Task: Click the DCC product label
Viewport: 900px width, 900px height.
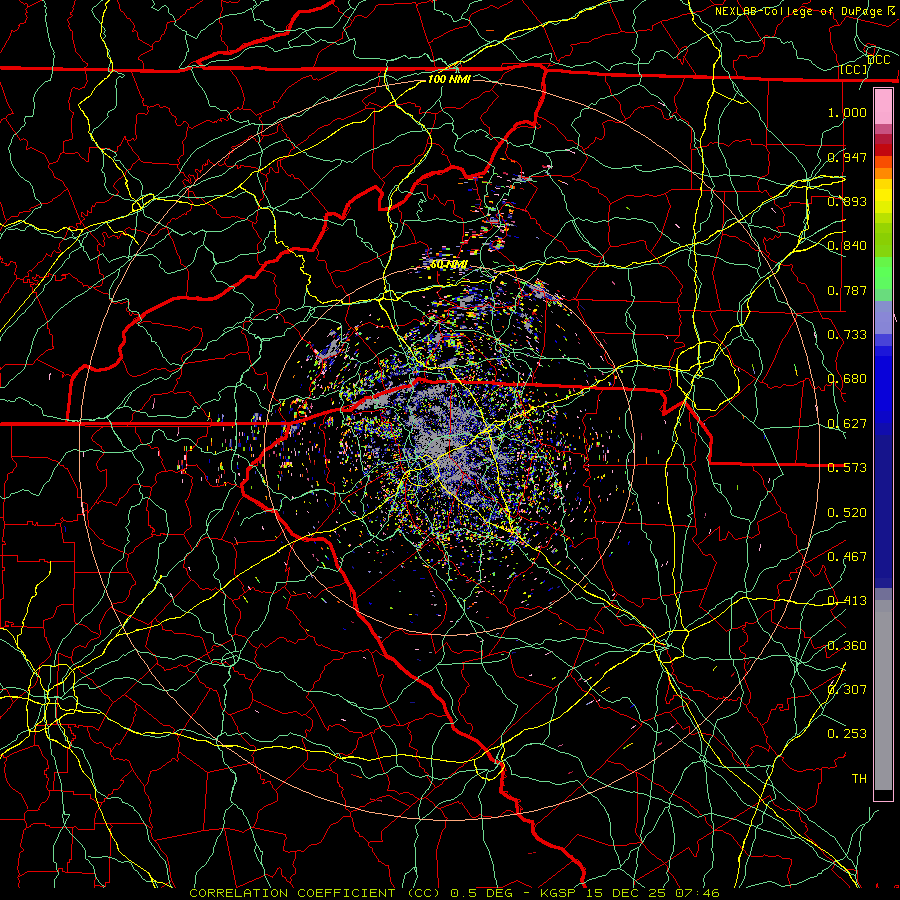Action: [878, 60]
